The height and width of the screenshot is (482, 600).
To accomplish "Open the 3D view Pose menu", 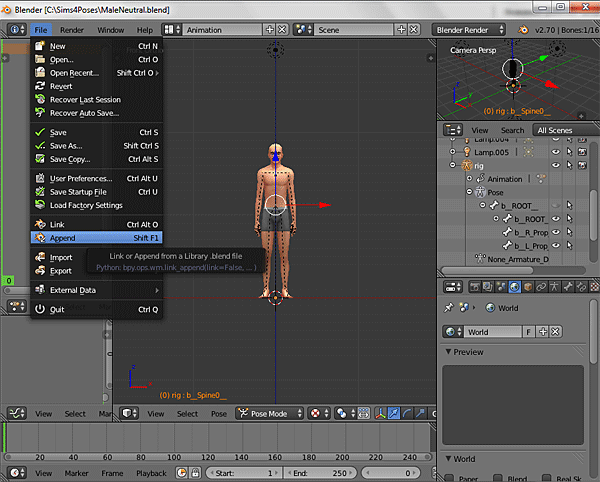I will (218, 414).
